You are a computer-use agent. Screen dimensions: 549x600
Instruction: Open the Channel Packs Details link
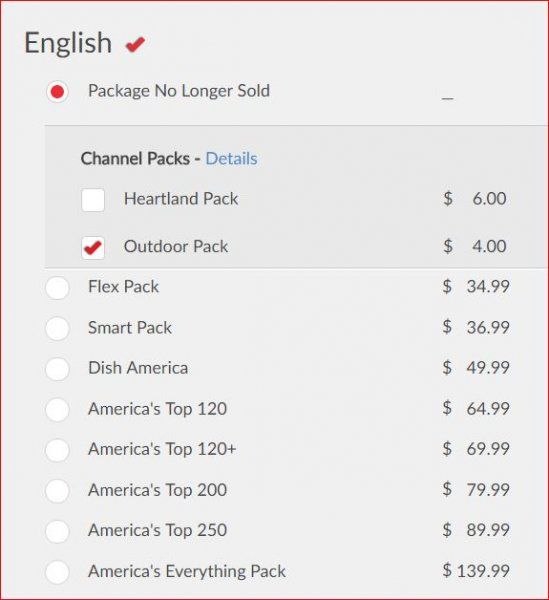[x=231, y=158]
